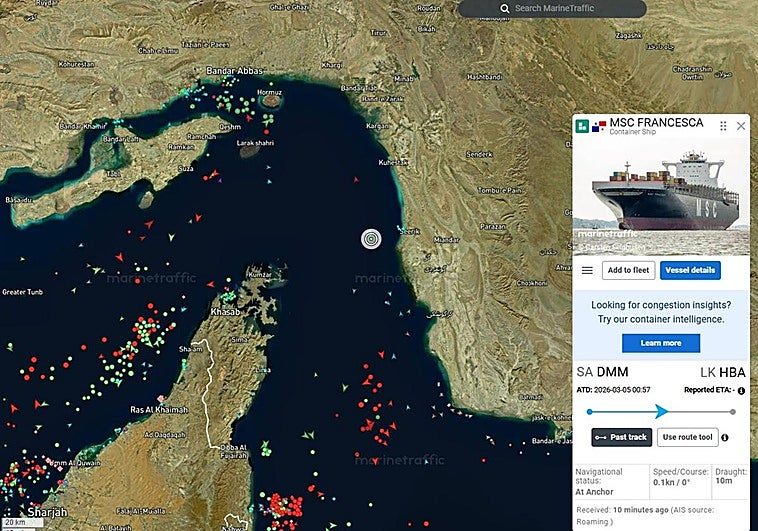Screen dimensions: 758x531
Task: Click departure port DMM code
Action: [x=612, y=372]
